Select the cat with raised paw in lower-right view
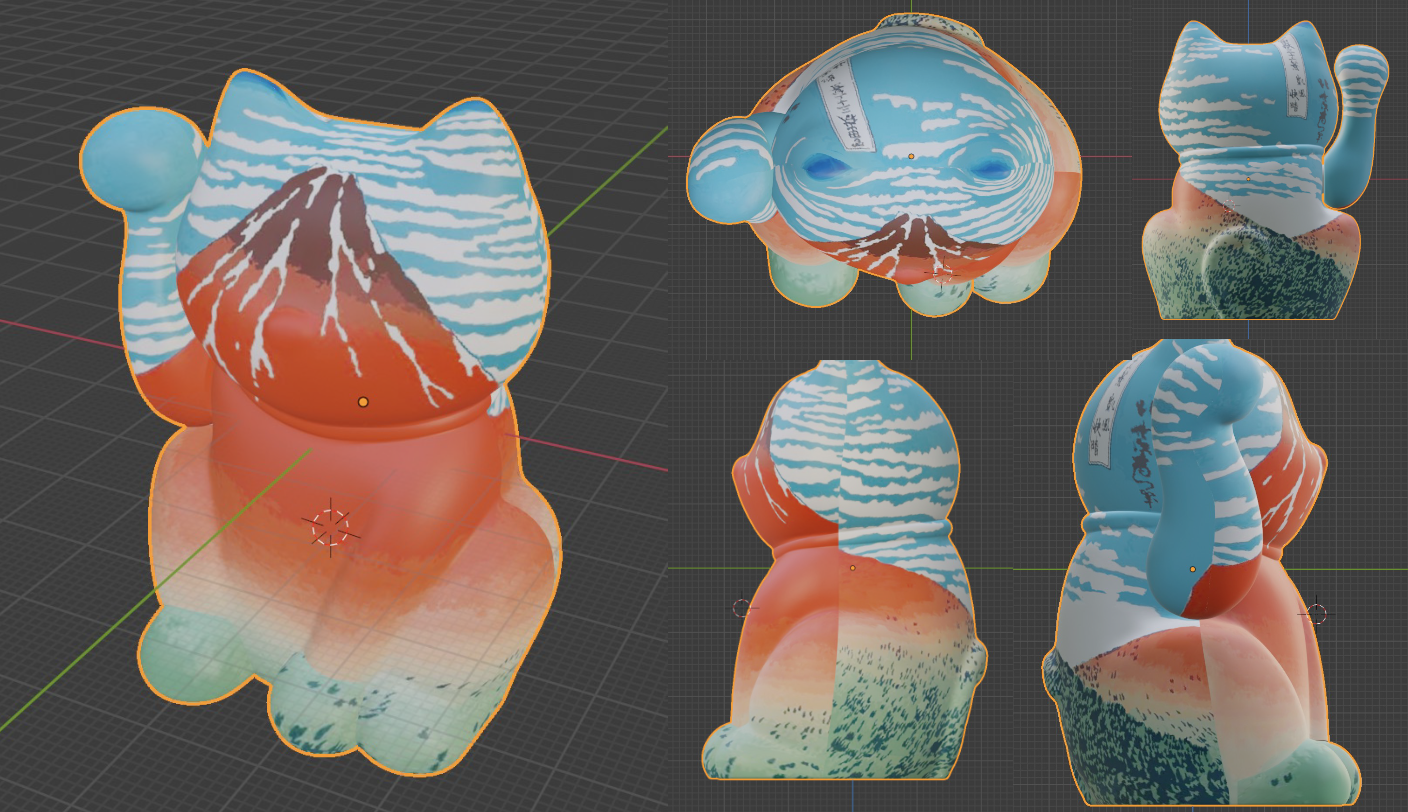 point(1200,572)
